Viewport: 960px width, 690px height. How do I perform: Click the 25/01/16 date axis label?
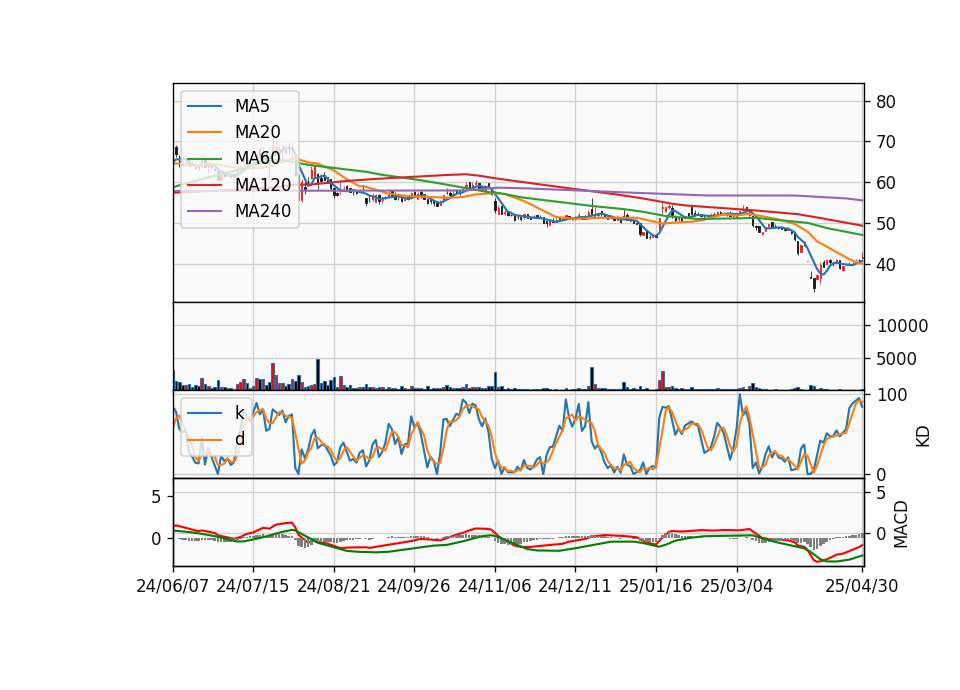(656, 586)
